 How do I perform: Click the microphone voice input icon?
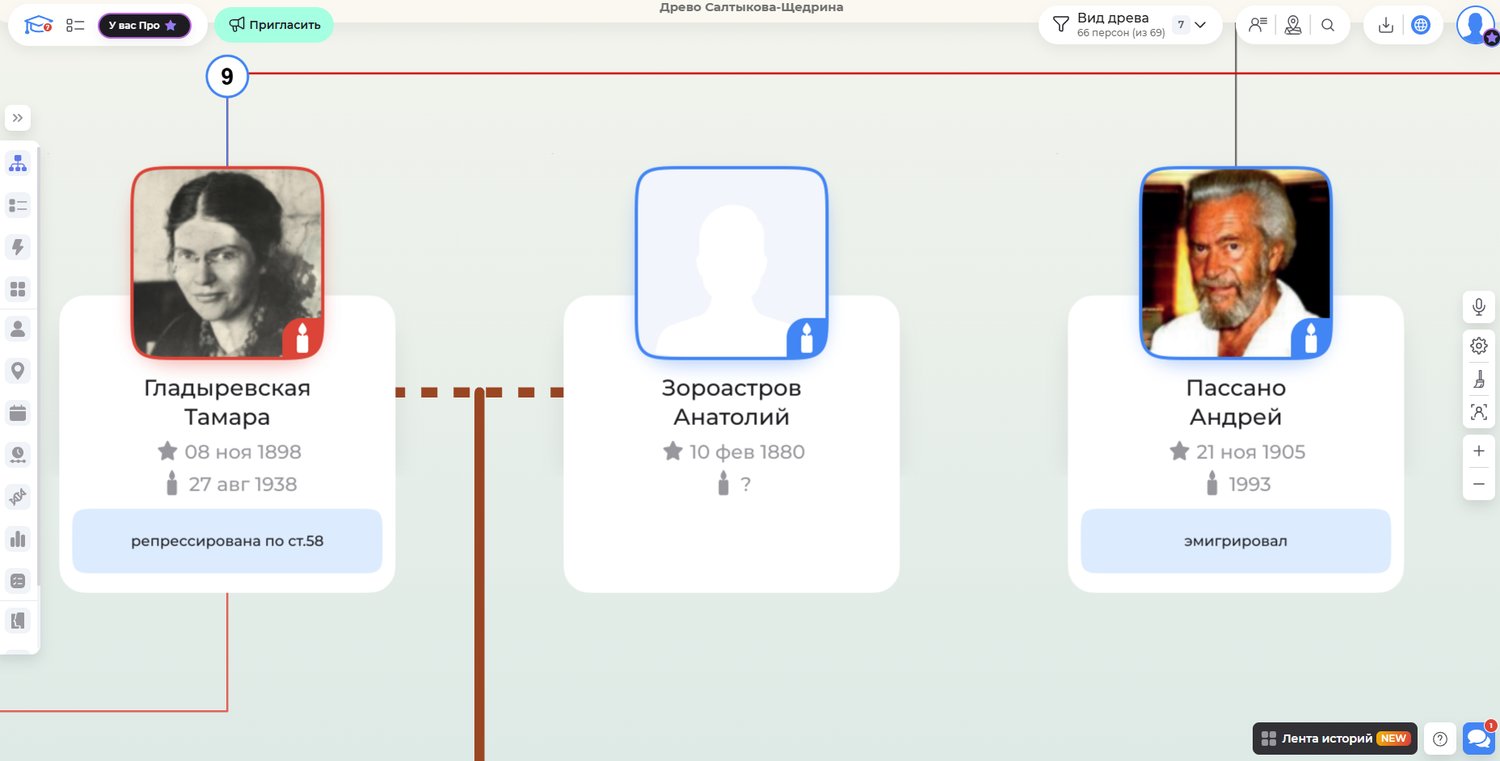coord(1478,307)
